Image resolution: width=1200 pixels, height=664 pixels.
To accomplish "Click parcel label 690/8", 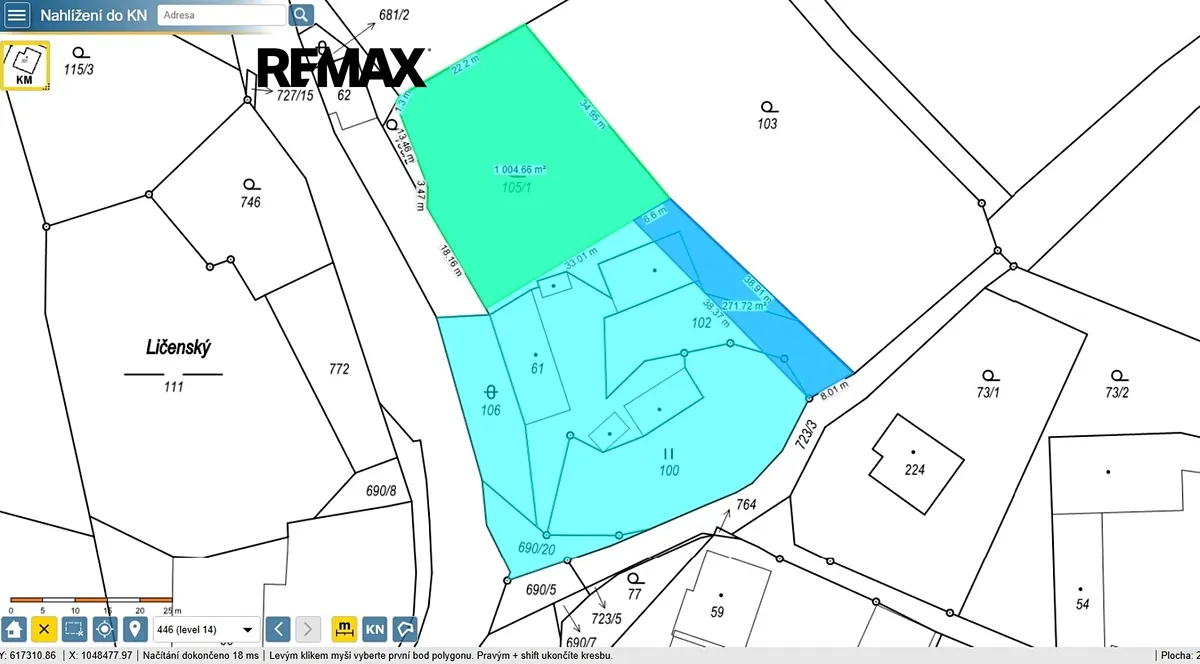I will pos(381,490).
